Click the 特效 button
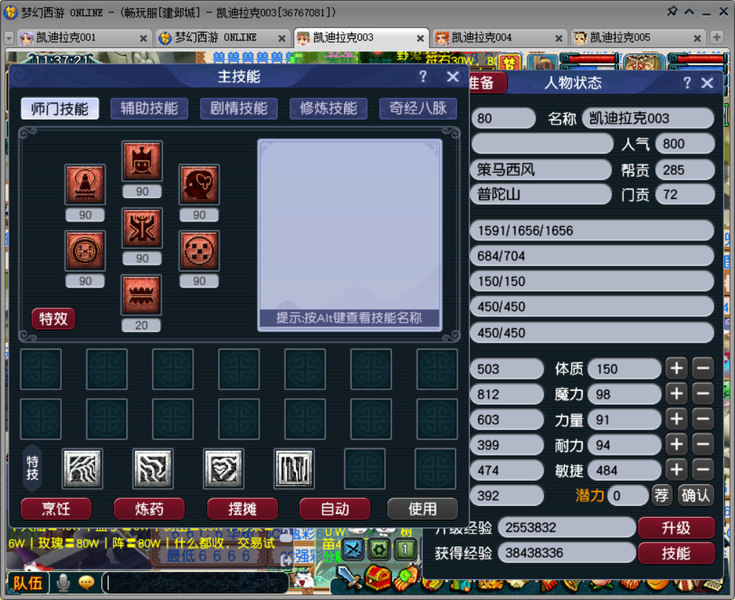 (x=53, y=319)
